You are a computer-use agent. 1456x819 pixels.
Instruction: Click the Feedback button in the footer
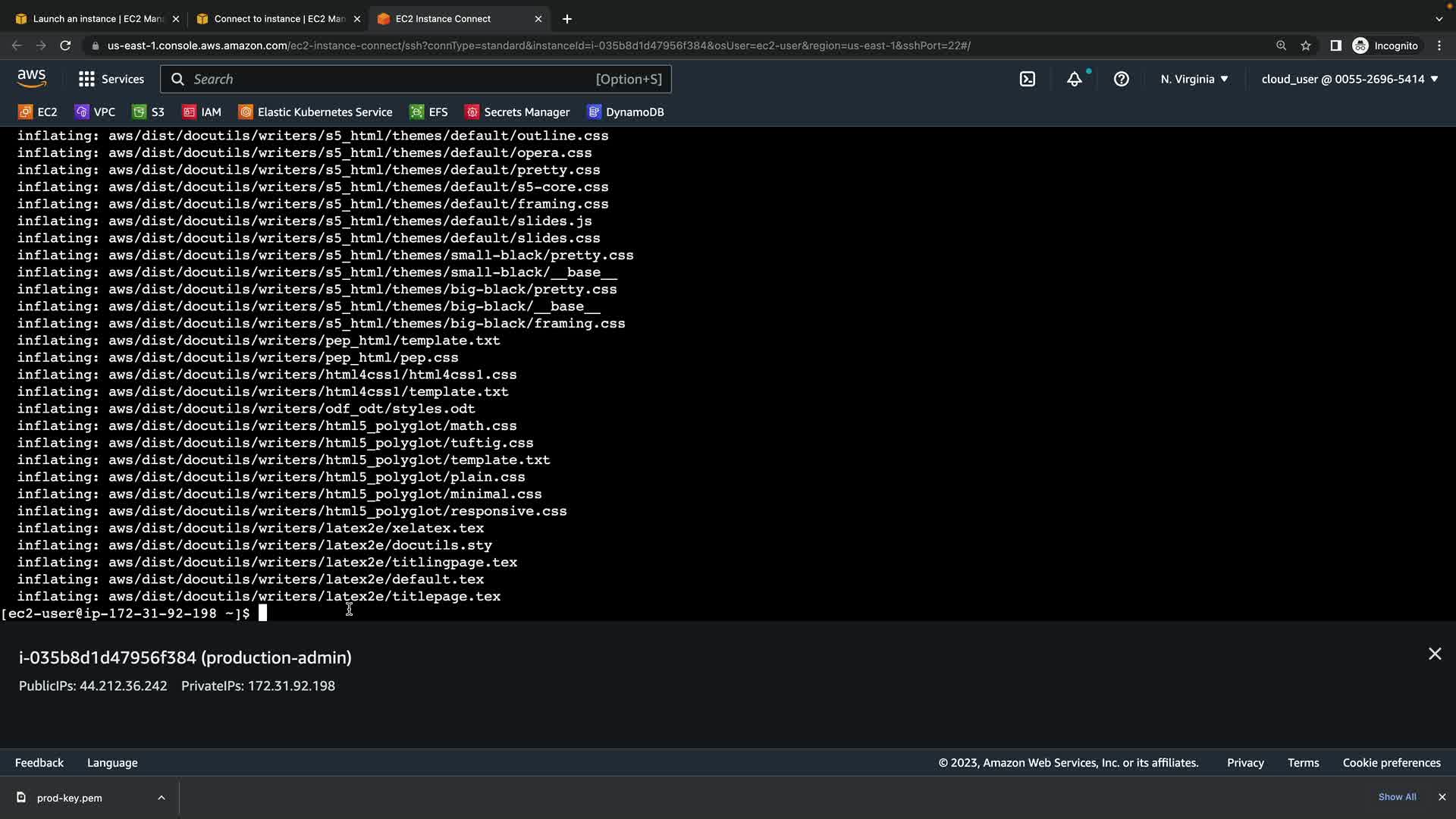[39, 763]
